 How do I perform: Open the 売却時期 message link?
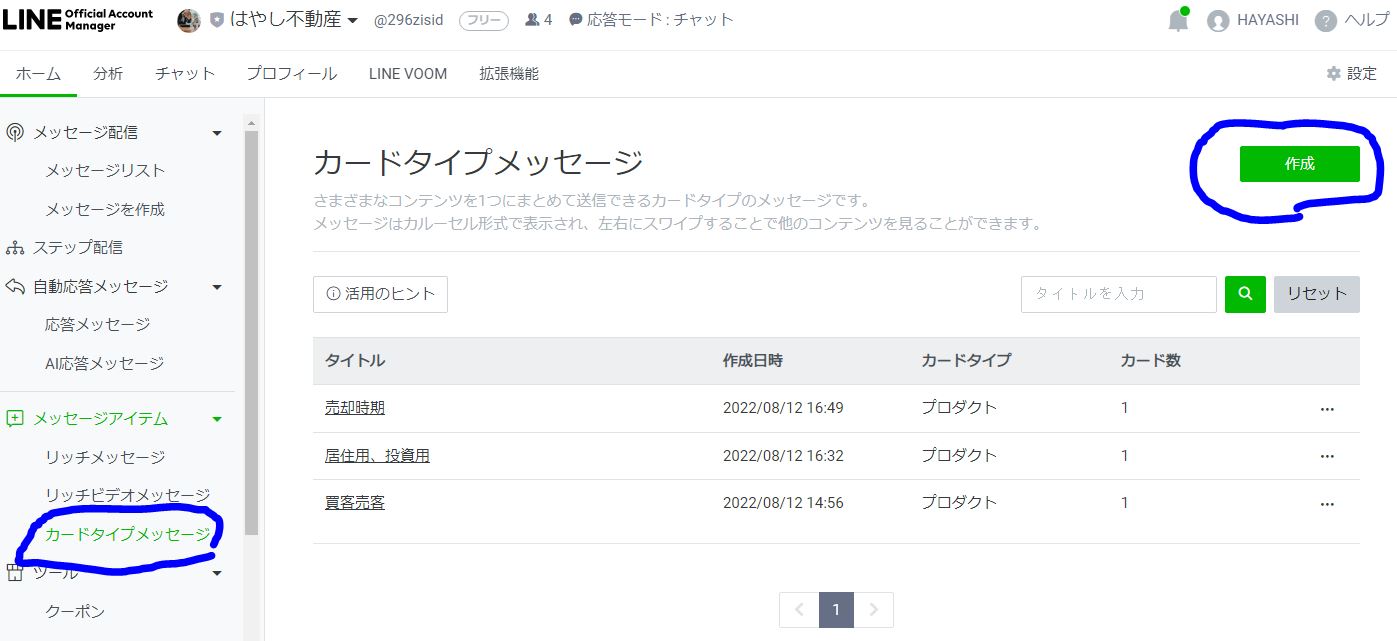pyautogui.click(x=355, y=408)
